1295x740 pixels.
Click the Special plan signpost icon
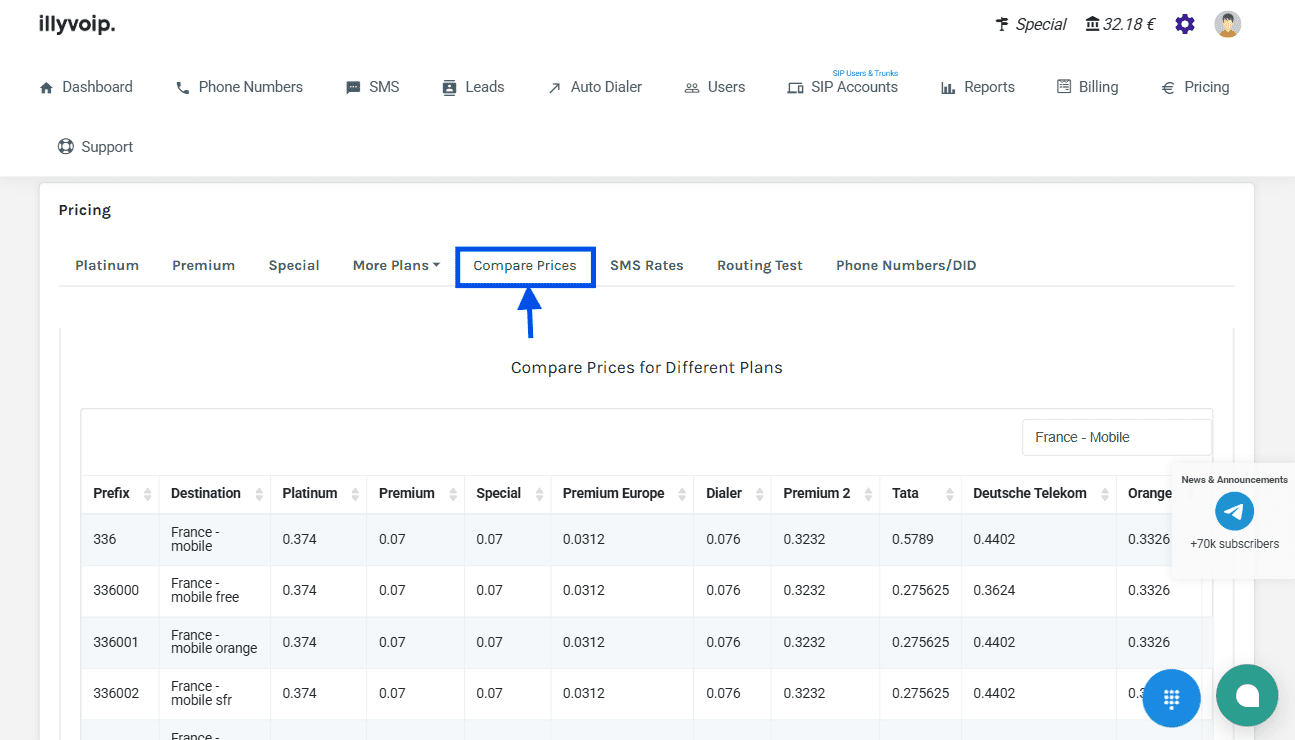coord(1002,24)
